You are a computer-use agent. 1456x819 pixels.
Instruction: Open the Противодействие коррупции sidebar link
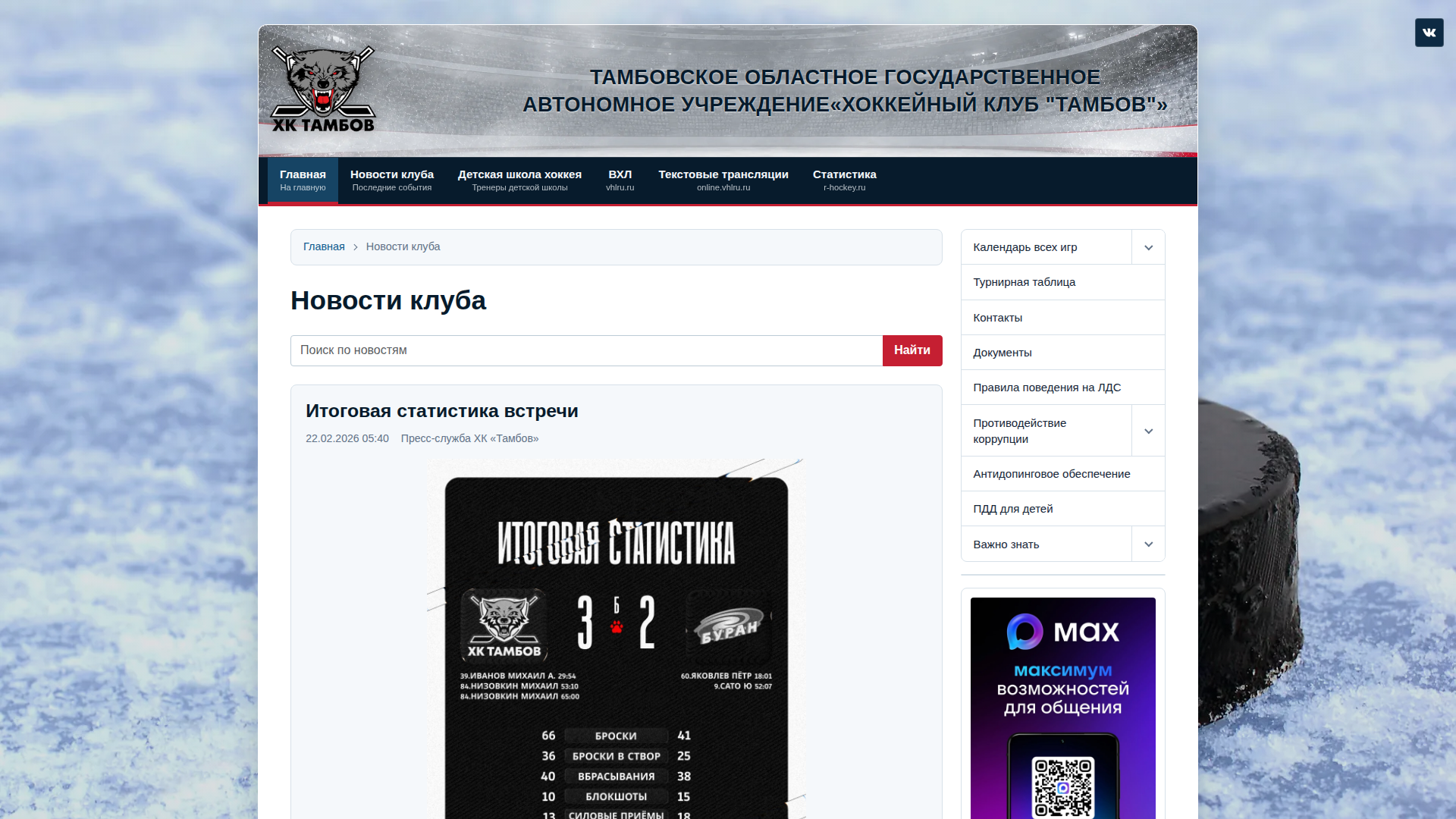tap(1046, 431)
